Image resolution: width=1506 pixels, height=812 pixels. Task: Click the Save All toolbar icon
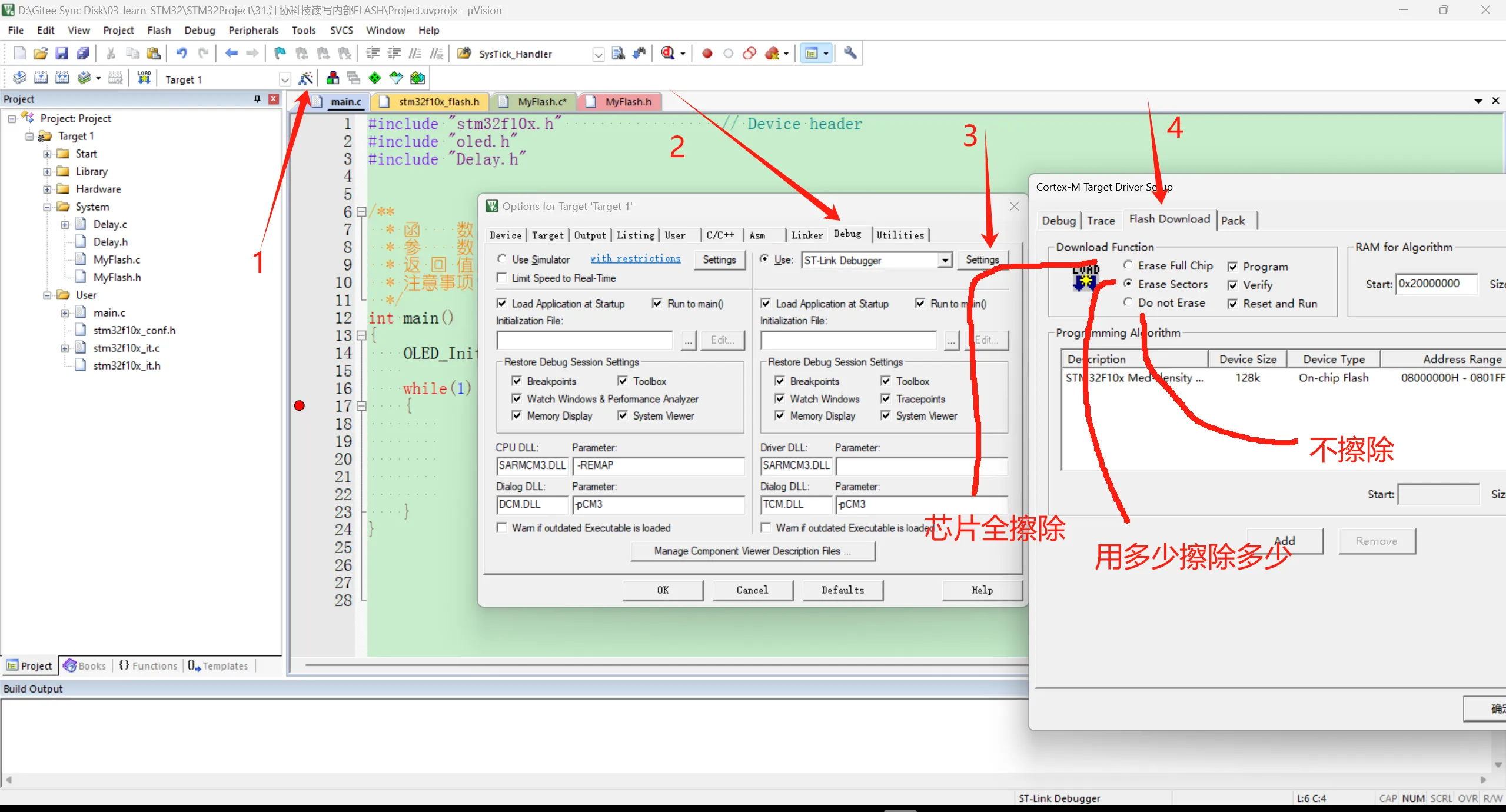click(x=83, y=54)
